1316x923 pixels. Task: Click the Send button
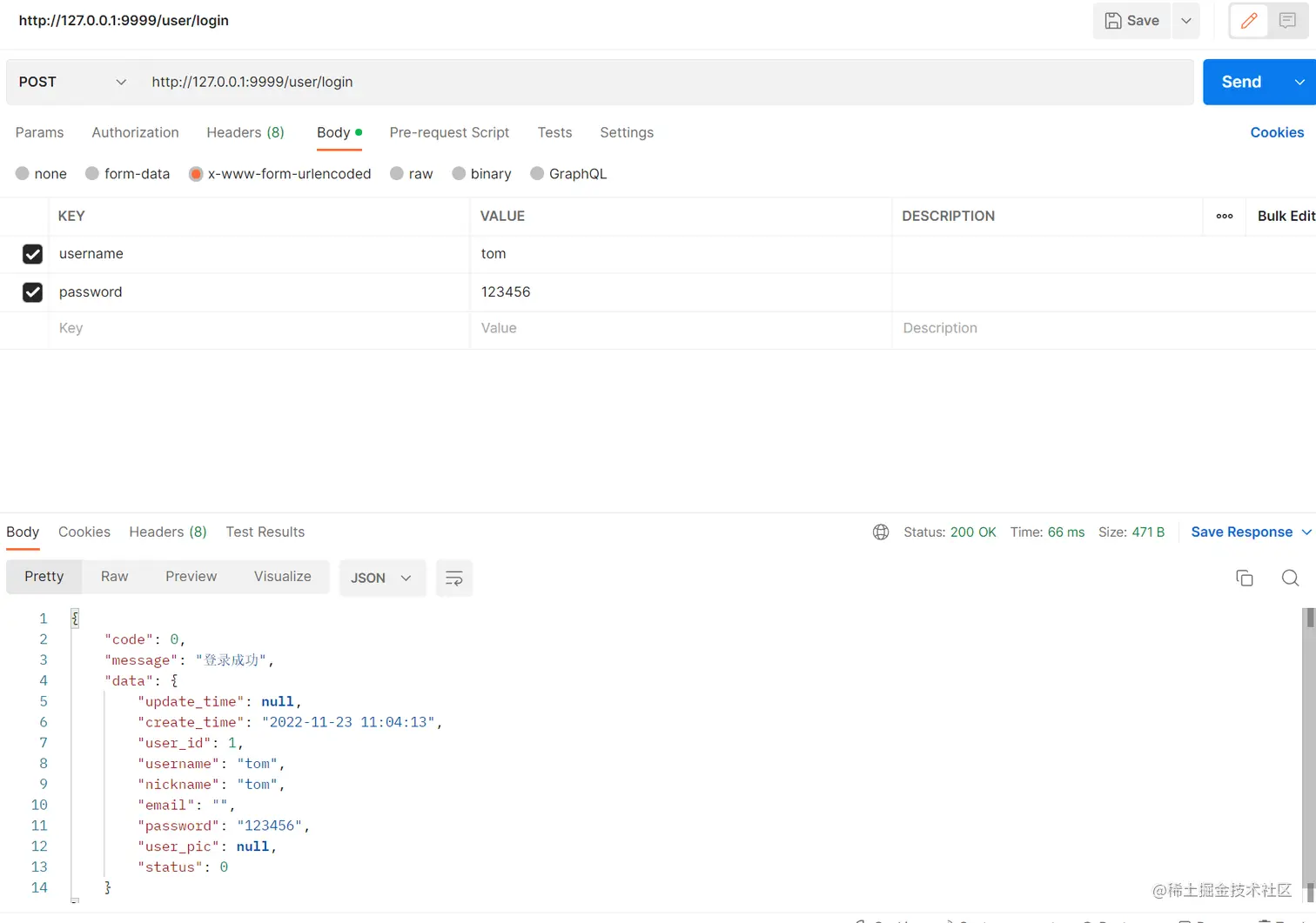1242,83
